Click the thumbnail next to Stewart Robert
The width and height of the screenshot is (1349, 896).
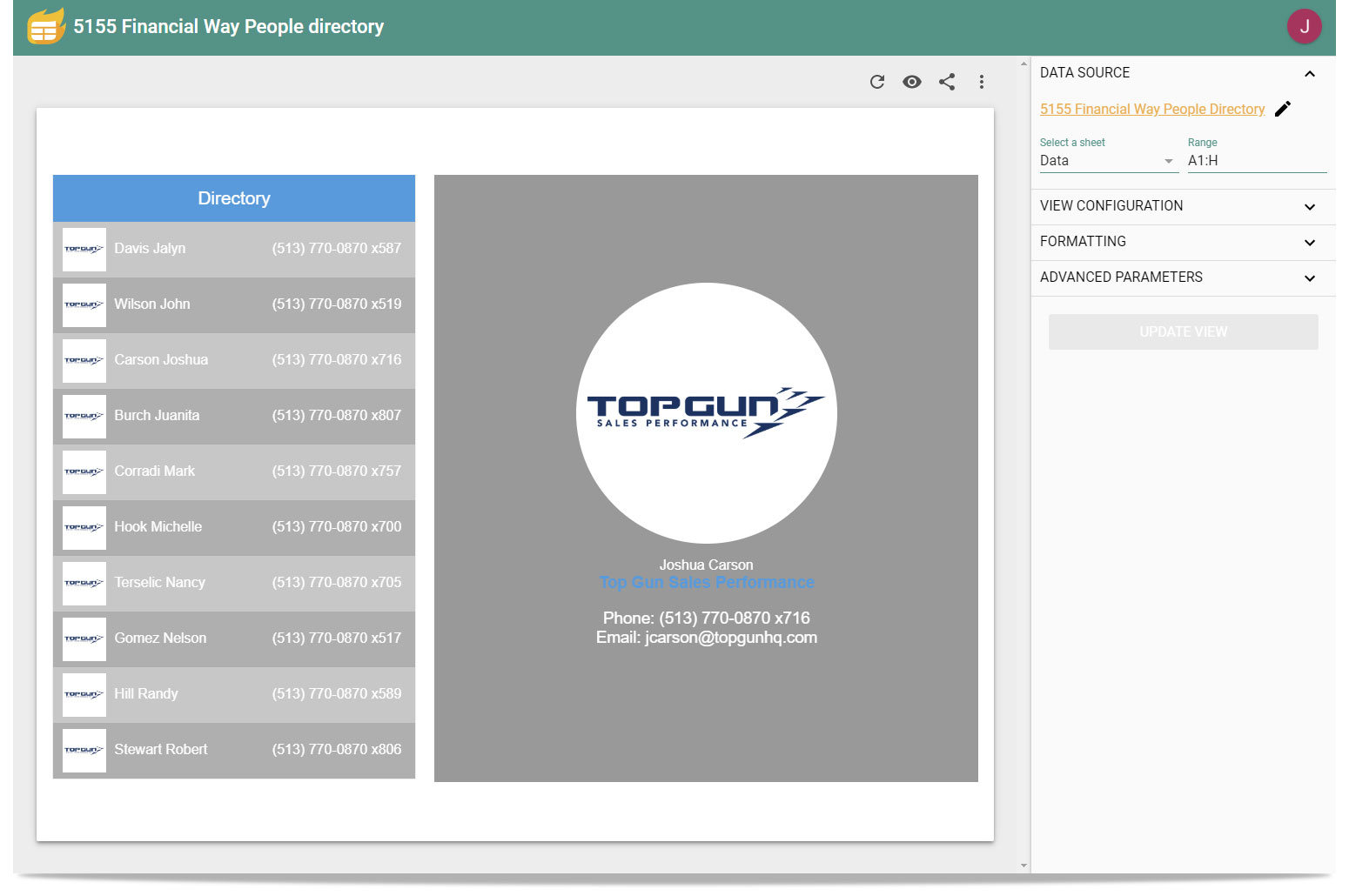(x=84, y=751)
